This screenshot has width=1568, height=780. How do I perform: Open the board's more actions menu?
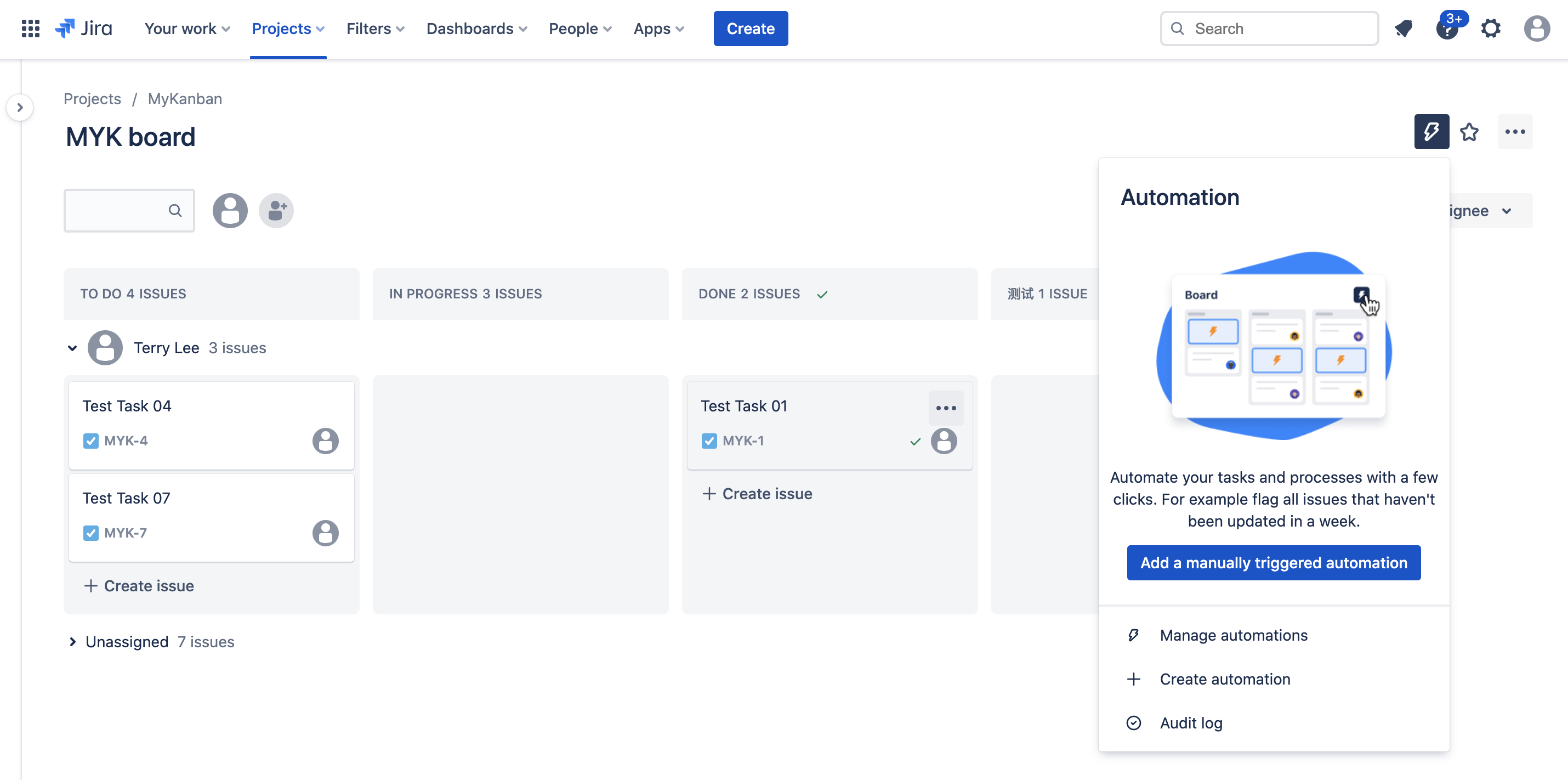(x=1514, y=132)
